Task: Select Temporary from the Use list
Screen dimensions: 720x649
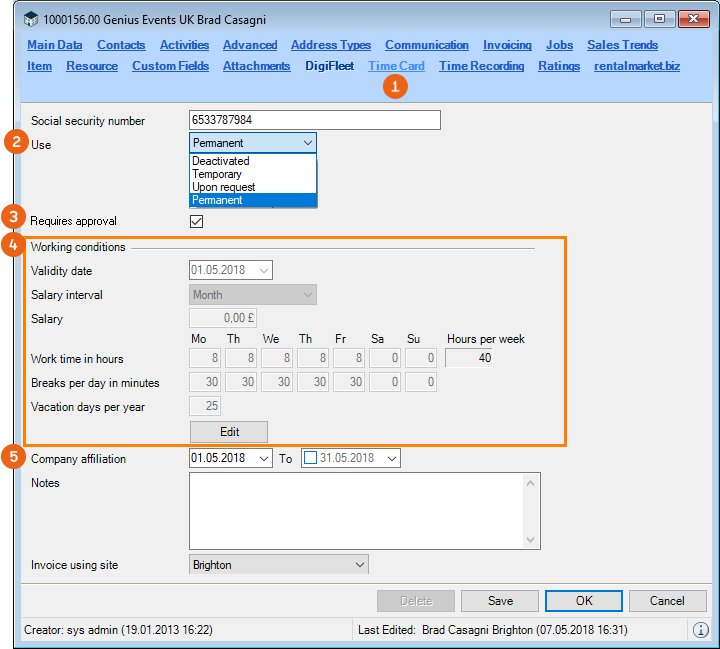Action: (x=217, y=174)
